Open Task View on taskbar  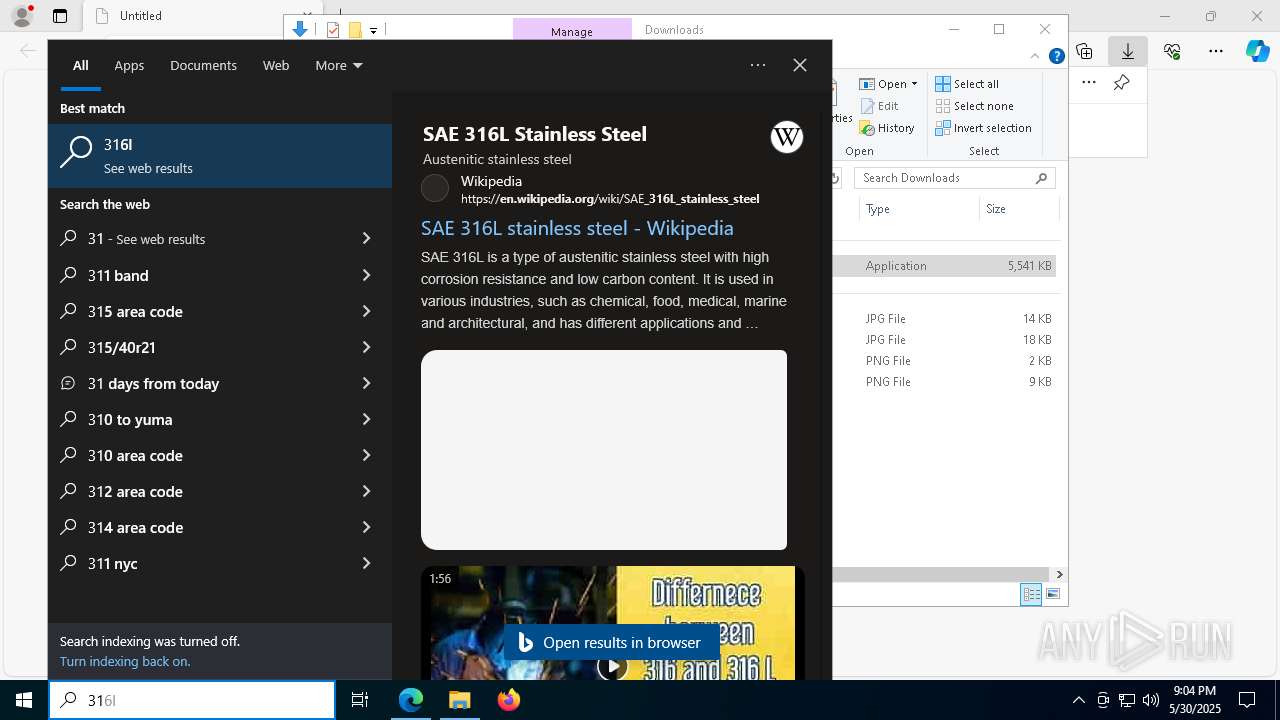coord(360,700)
